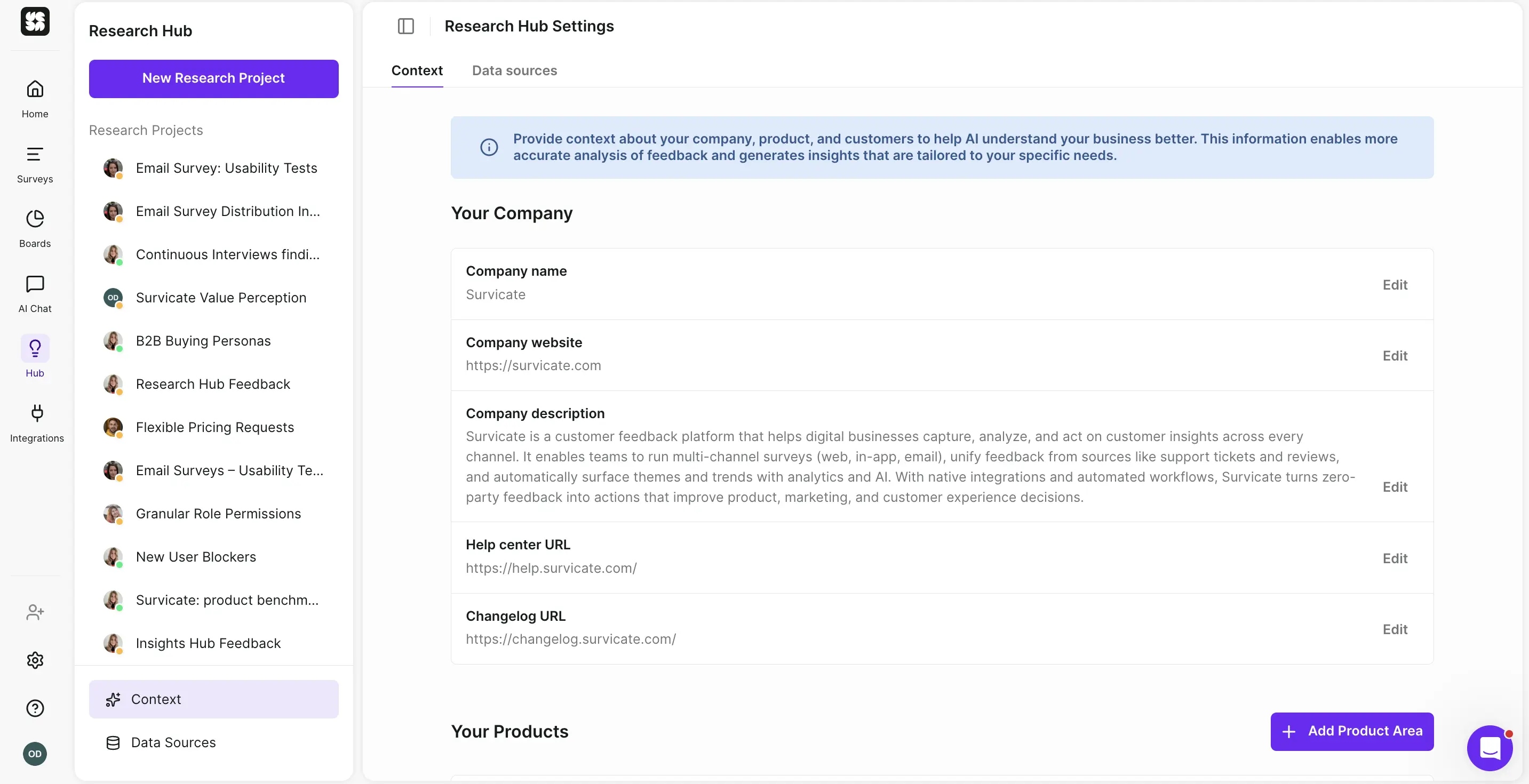Open Insights Hub Feedback project

(x=214, y=643)
